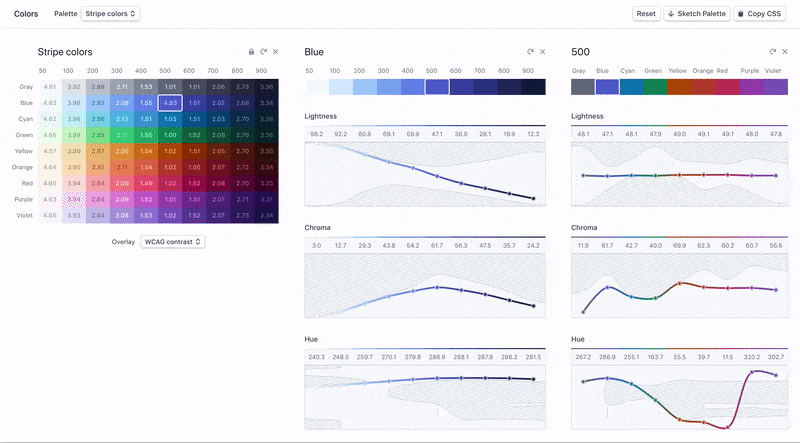The height and width of the screenshot is (443, 800).
Task: Toggle the lock icon on Stripe colors panel
Action: (251, 52)
